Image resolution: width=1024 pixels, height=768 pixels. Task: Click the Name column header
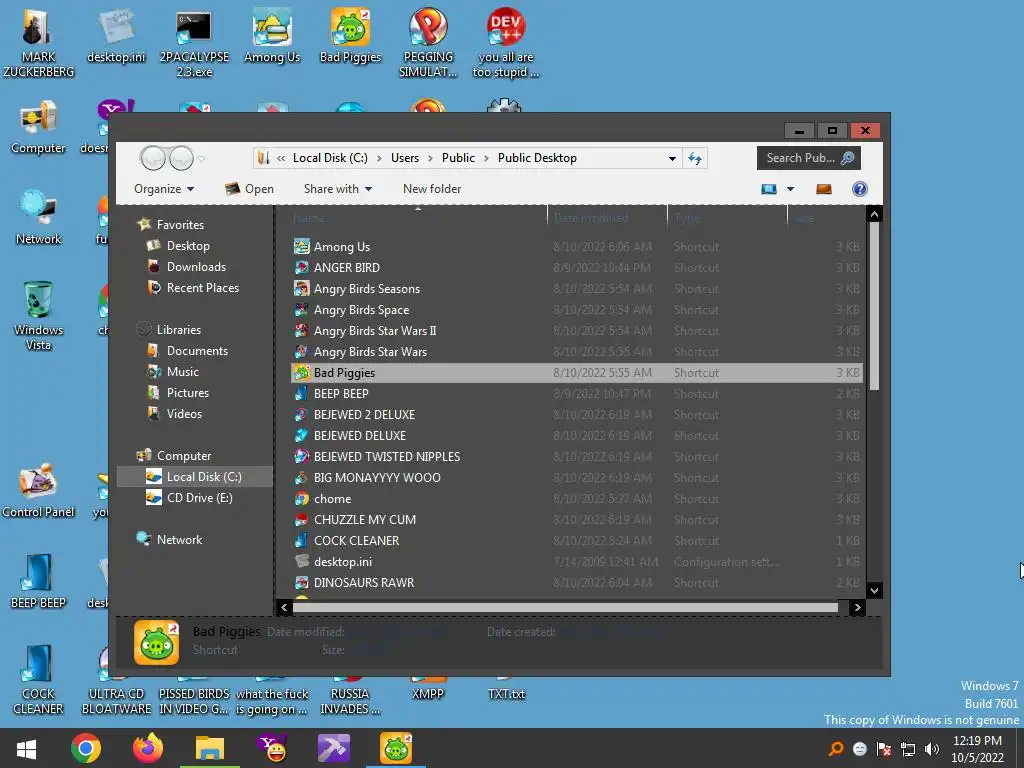pyautogui.click(x=418, y=217)
